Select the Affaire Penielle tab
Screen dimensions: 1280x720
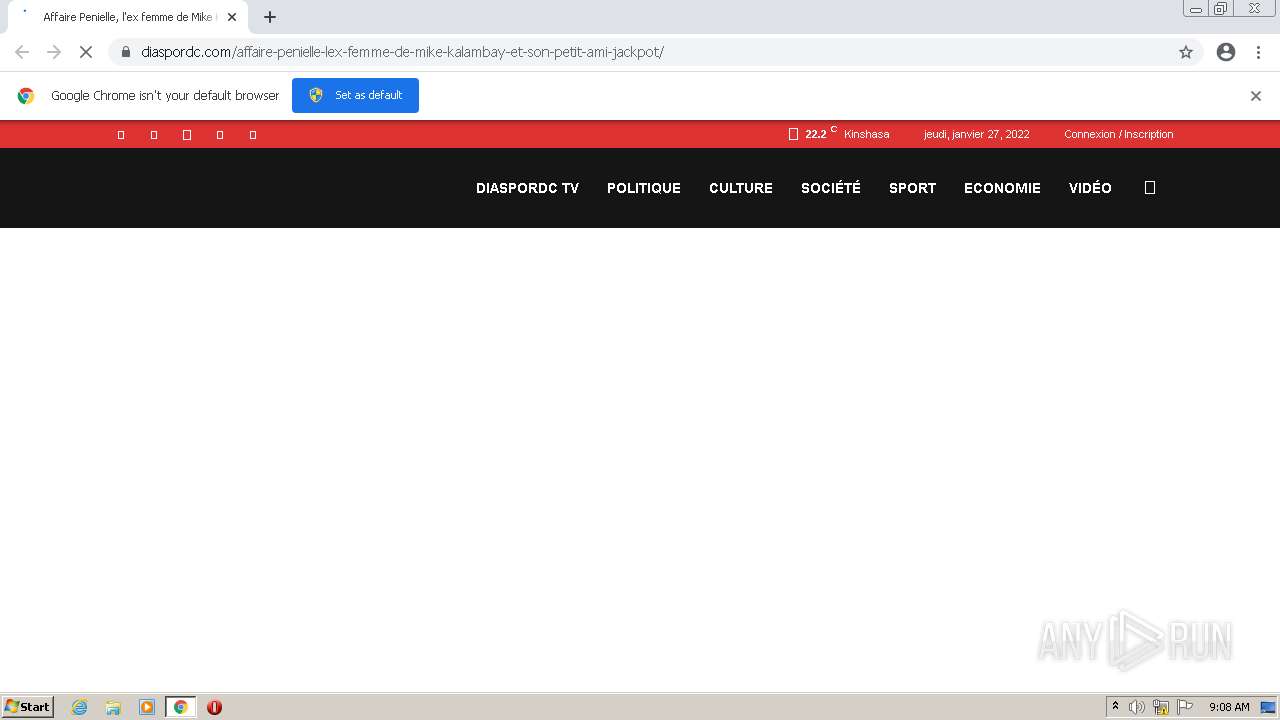click(128, 17)
